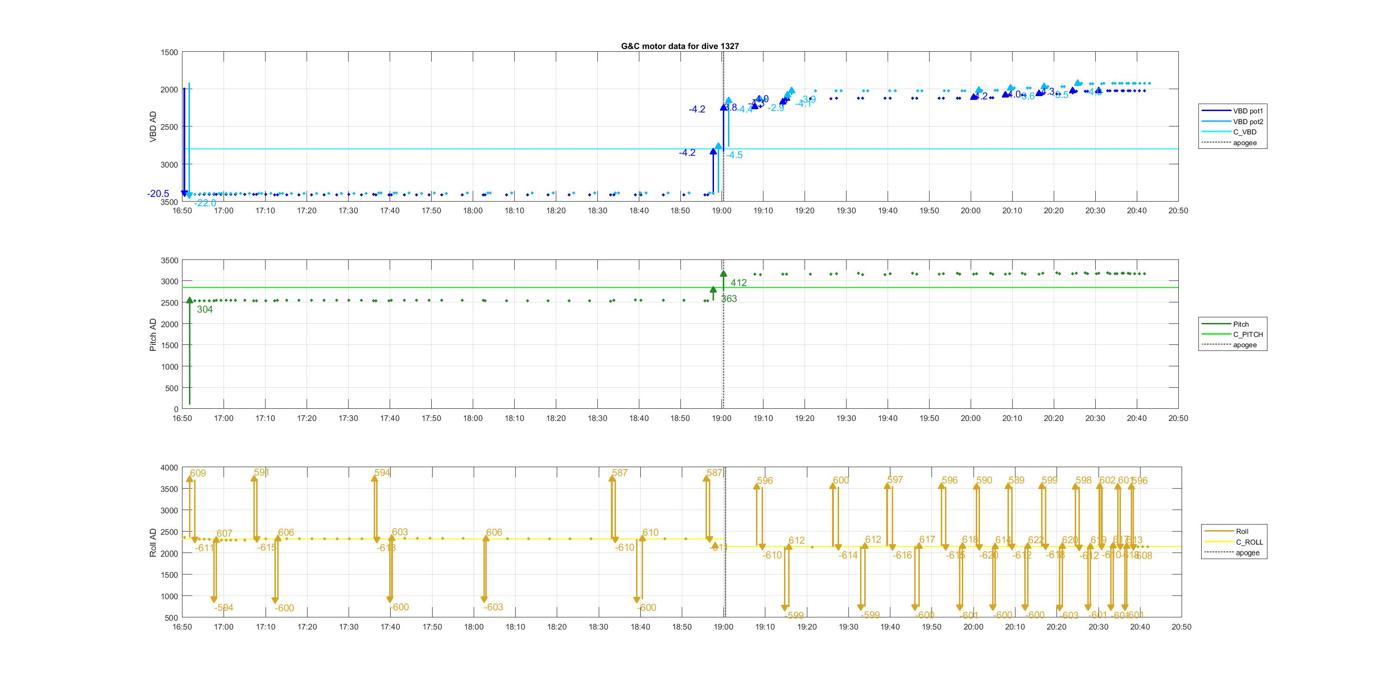Select the "Pitch" legend entry
Image resolution: width=1400 pixels, height=693 pixels.
1227,324
